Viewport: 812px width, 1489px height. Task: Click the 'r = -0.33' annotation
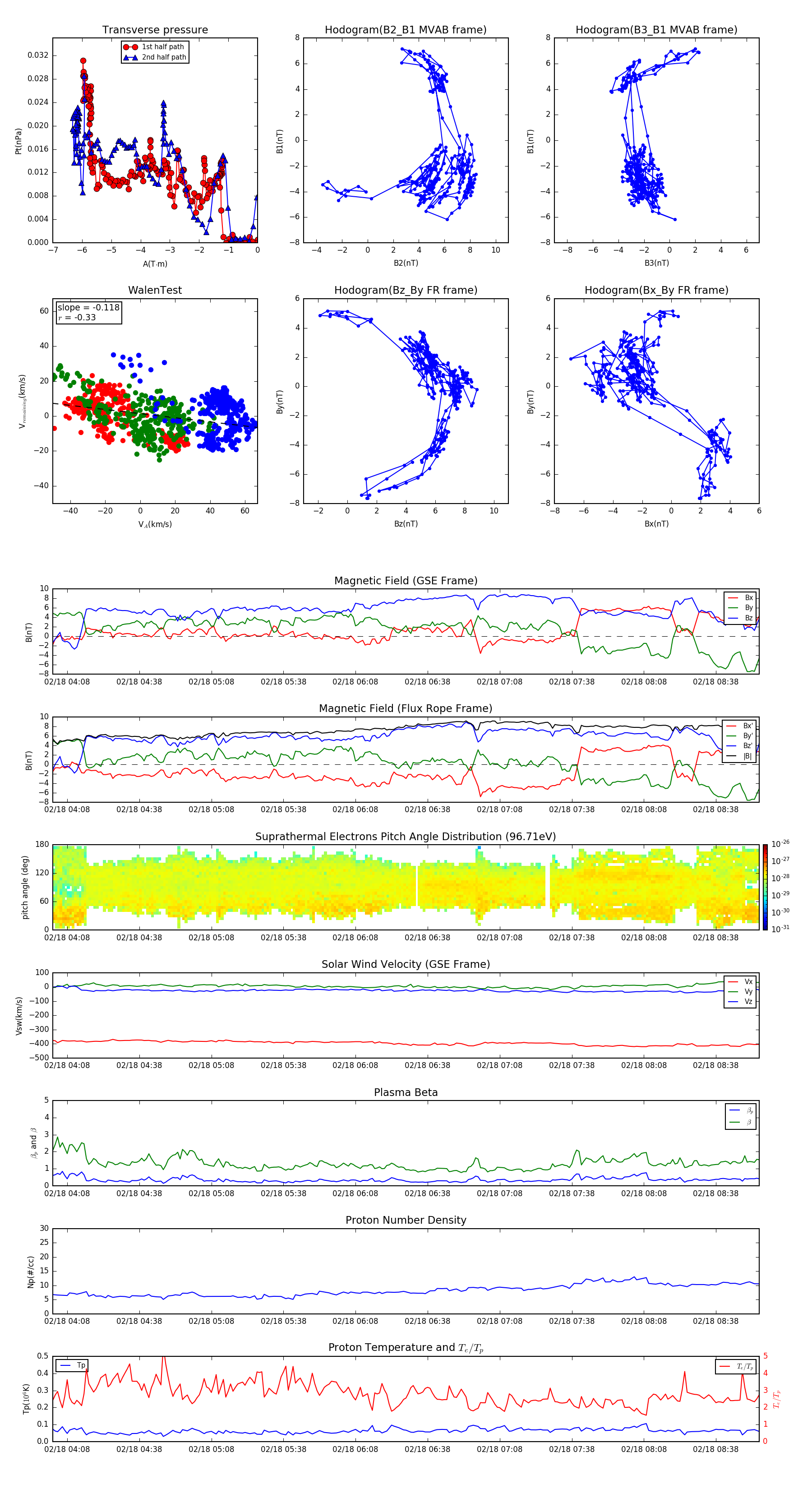(x=77, y=318)
